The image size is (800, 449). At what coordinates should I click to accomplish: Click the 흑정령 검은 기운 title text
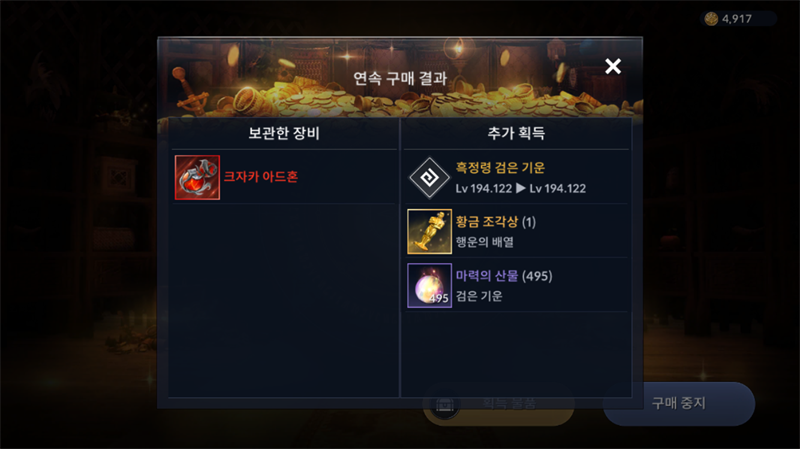(x=500, y=168)
